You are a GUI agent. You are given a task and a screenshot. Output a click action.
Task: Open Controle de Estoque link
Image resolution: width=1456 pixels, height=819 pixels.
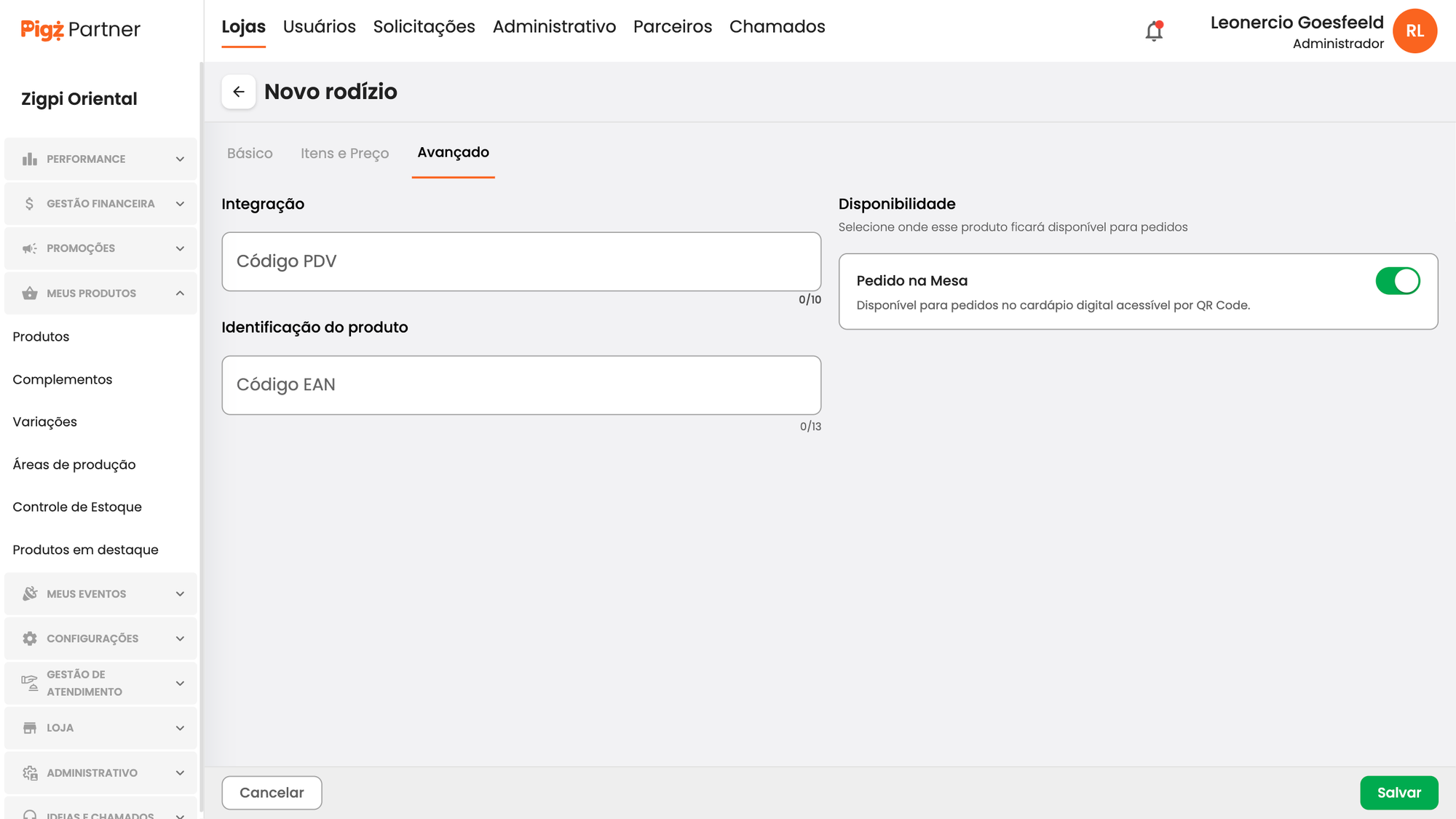point(77,507)
